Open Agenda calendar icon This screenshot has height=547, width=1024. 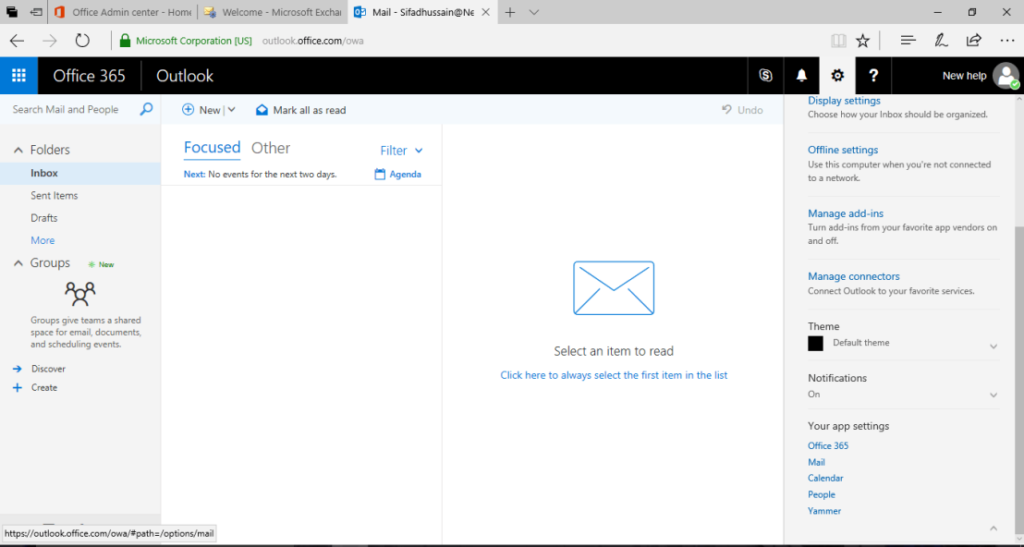pyautogui.click(x=380, y=174)
